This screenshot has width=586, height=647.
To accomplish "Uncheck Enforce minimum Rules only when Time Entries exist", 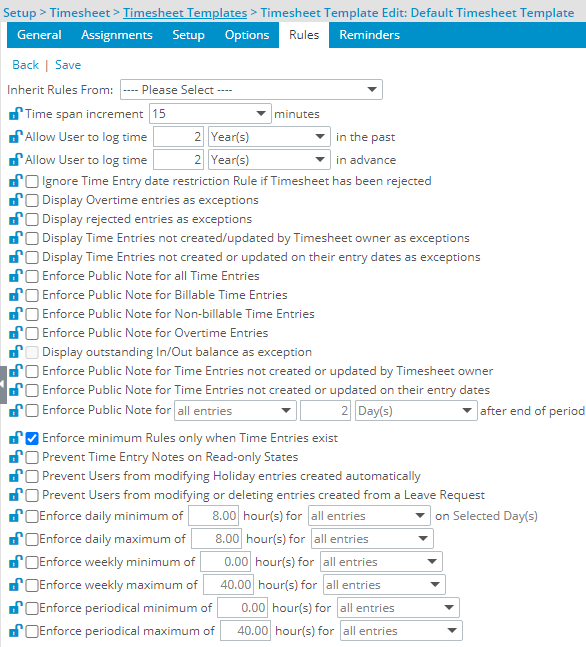I will point(32,438).
